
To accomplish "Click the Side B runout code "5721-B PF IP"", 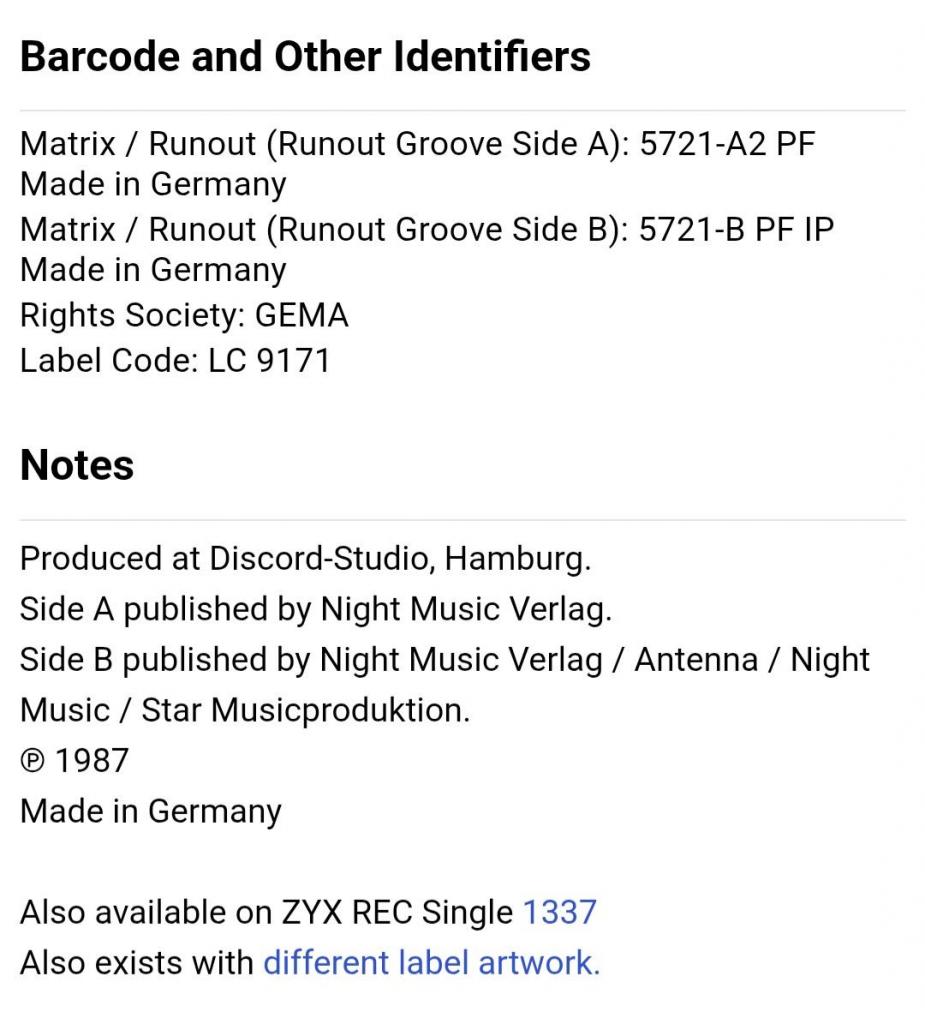I will (x=736, y=230).
